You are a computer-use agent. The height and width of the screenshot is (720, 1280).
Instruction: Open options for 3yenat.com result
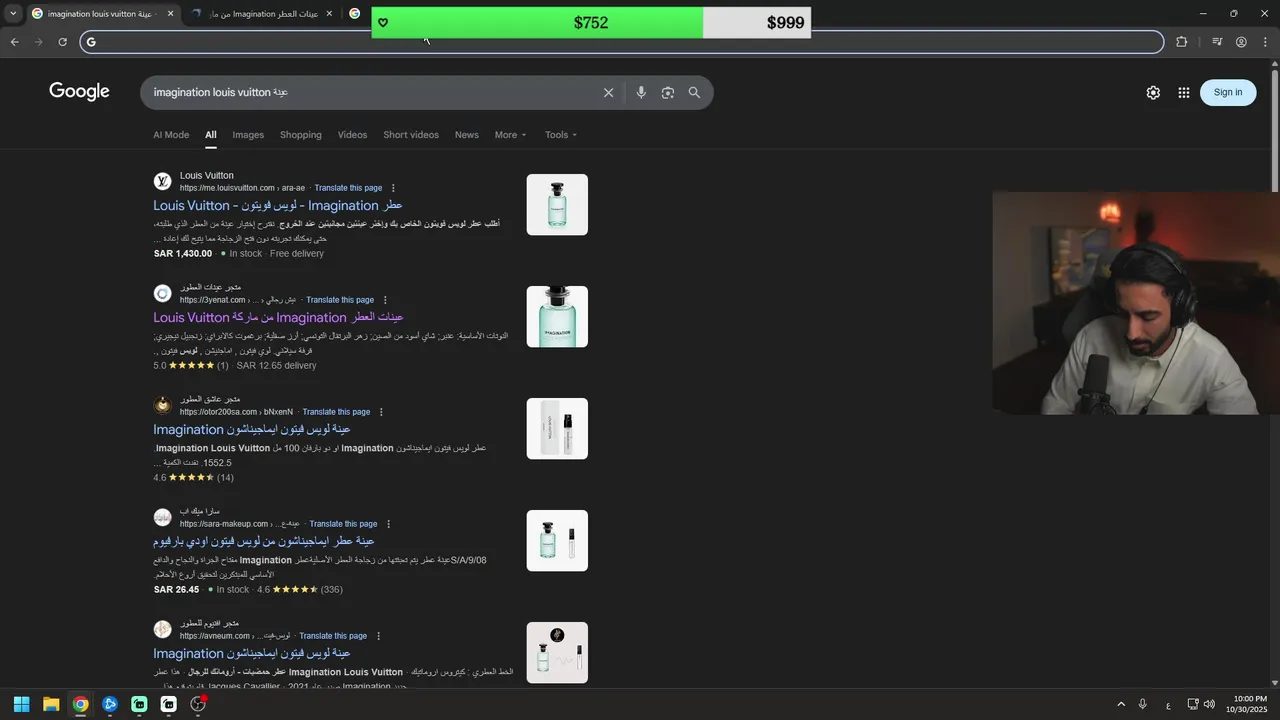pos(385,300)
